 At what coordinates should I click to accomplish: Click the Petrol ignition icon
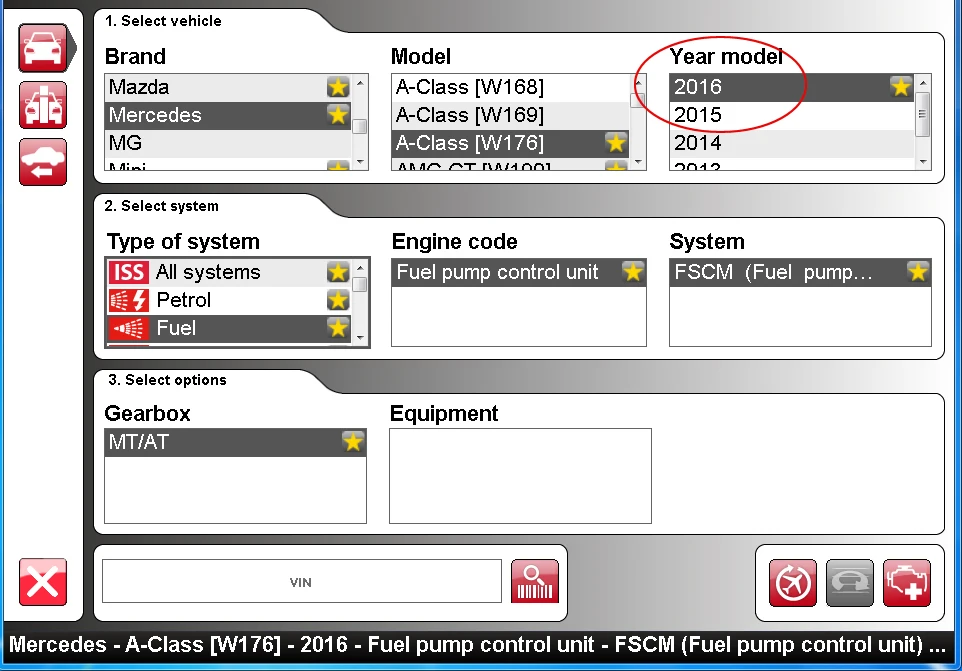[128, 300]
